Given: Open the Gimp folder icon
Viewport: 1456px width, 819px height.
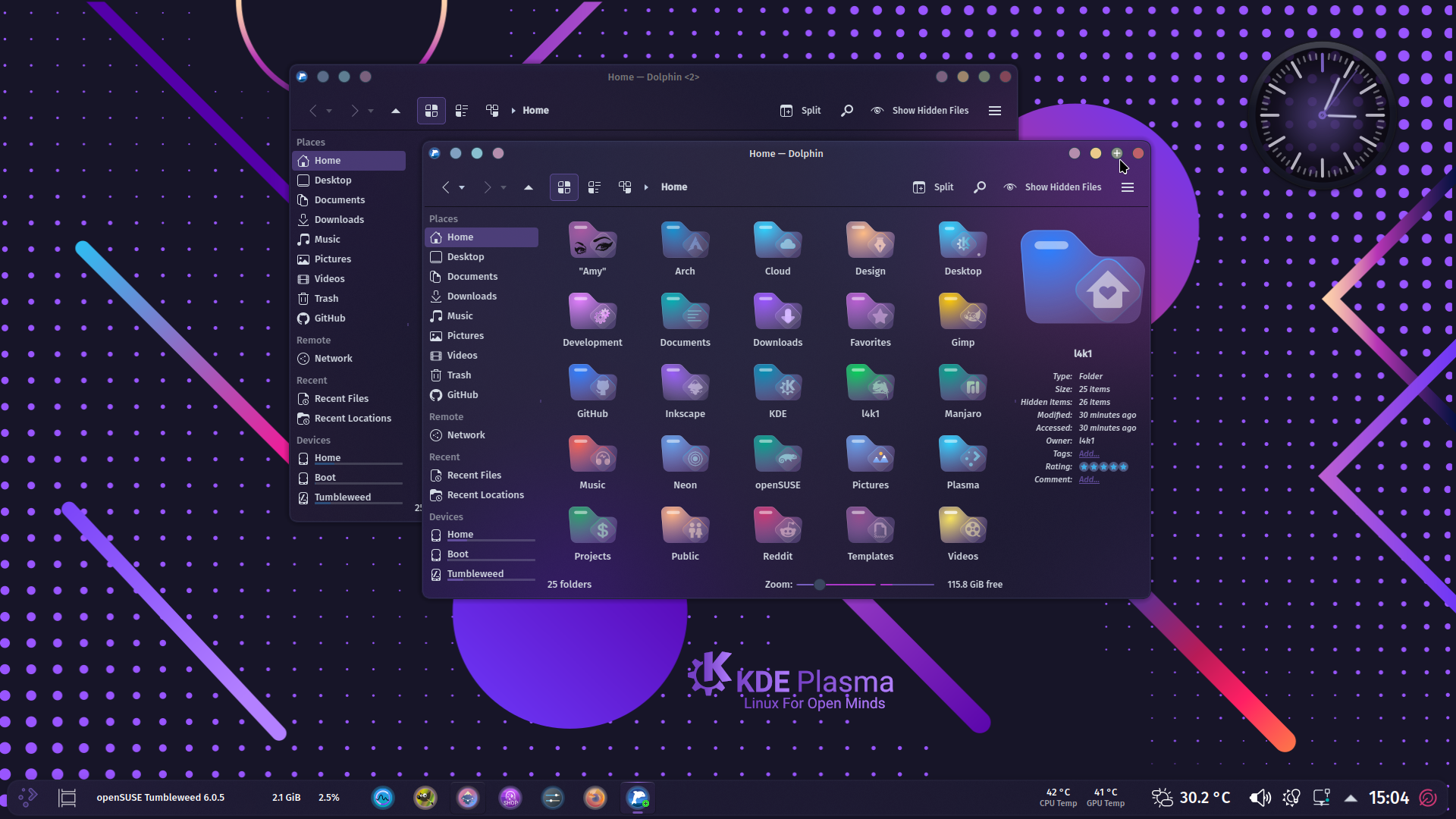Looking at the screenshot, I should coord(962,312).
